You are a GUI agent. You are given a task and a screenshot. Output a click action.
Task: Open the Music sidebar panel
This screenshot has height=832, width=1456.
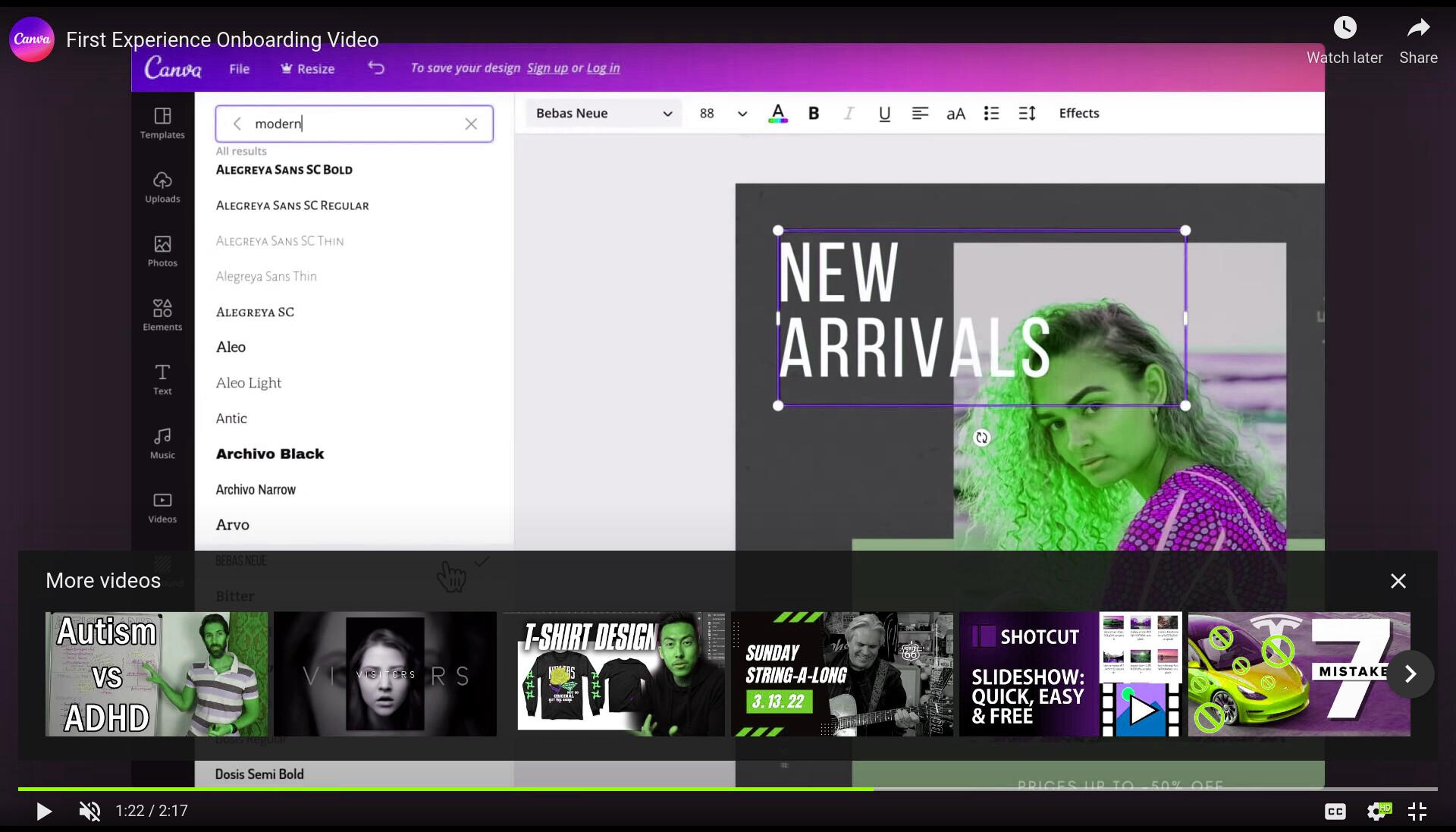[x=162, y=444]
